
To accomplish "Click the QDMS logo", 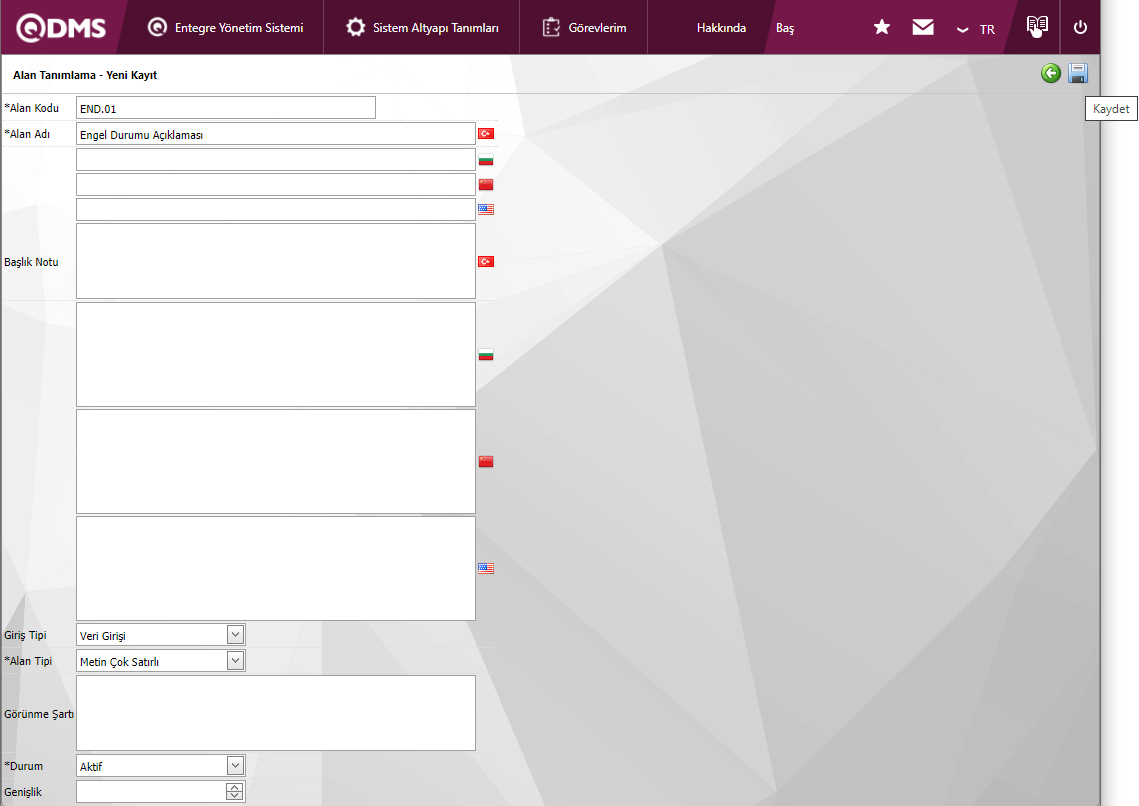I will coord(61,27).
